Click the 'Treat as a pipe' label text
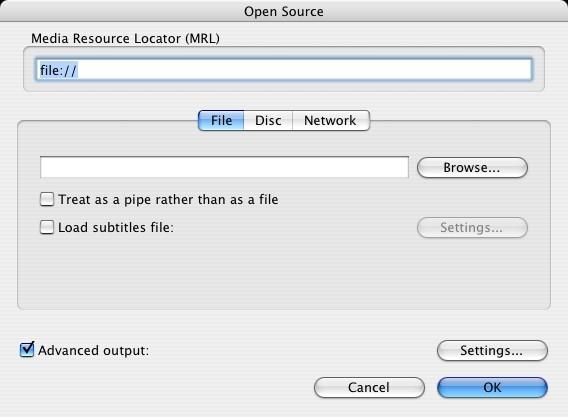Screen dimensions: 568x417 point(168,200)
